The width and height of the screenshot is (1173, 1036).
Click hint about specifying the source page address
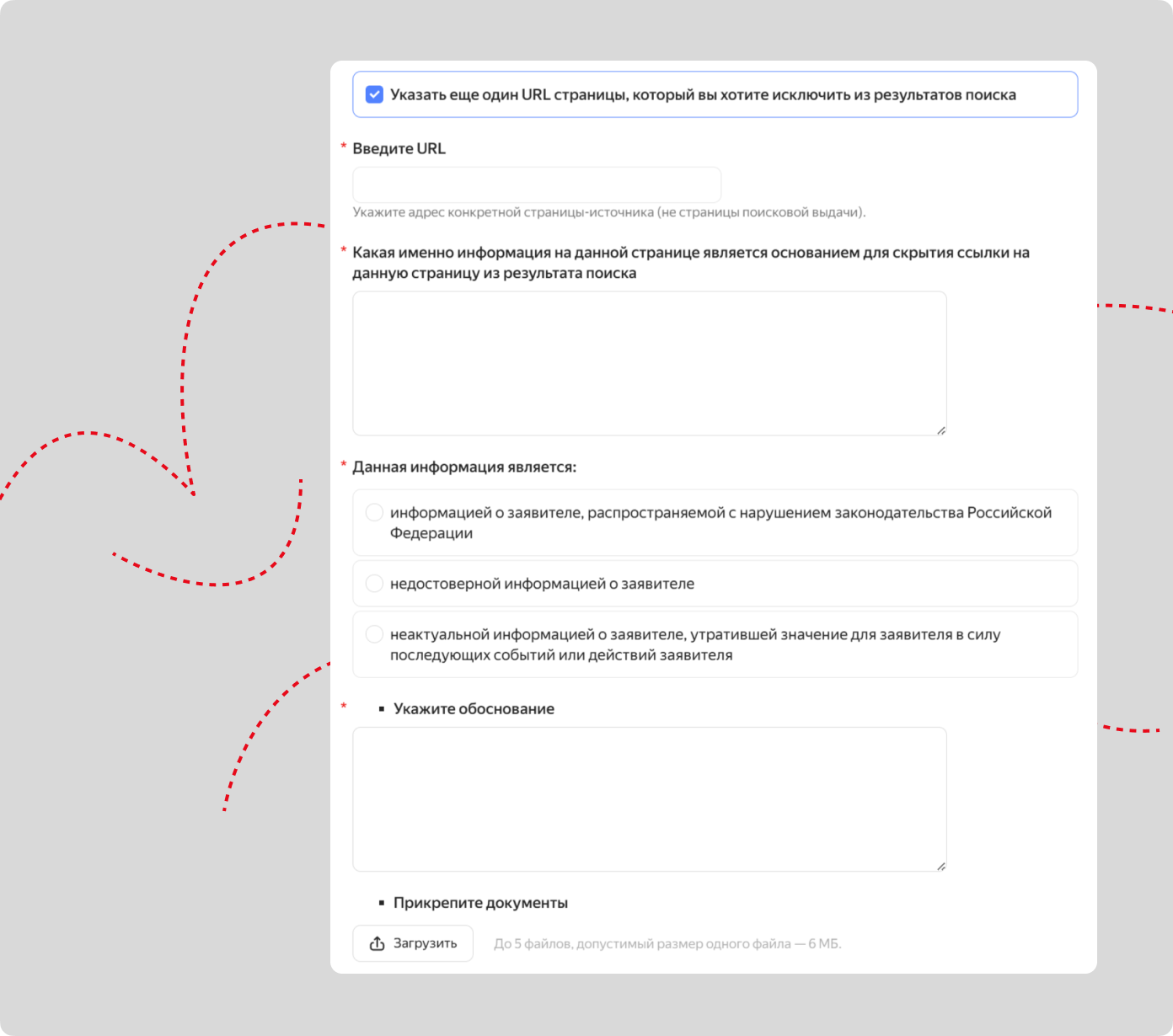click(609, 212)
